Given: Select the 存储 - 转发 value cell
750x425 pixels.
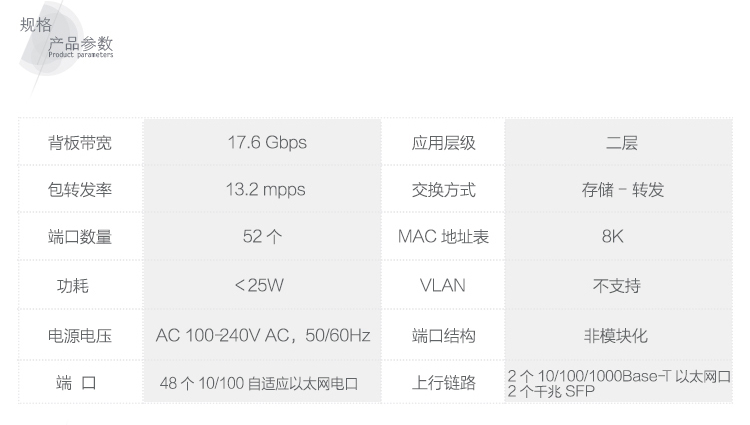Looking at the screenshot, I should click(x=621, y=190).
